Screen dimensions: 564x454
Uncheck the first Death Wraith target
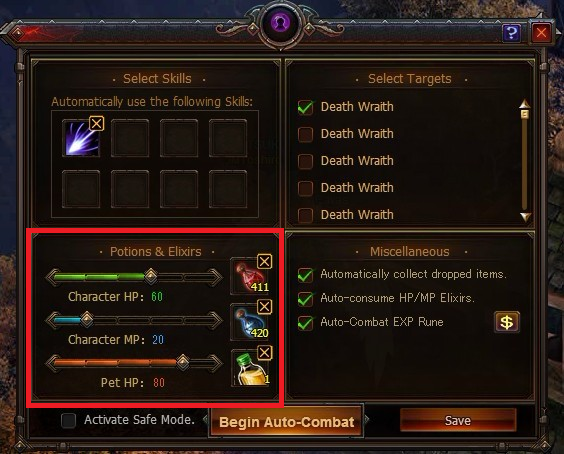[305, 107]
